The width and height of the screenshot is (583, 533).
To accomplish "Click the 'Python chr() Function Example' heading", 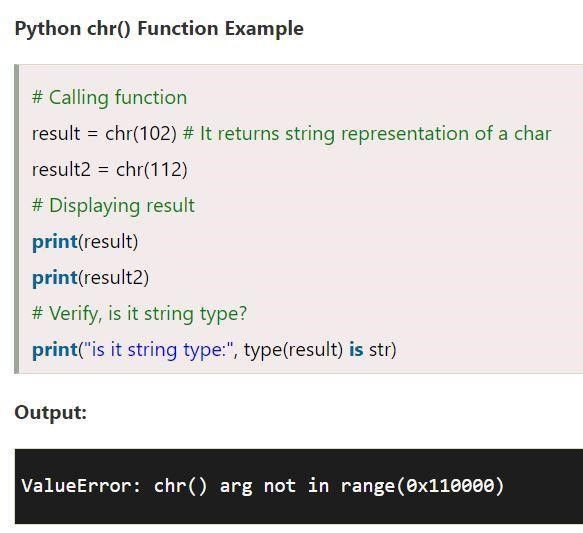I will pyautogui.click(x=159, y=29).
